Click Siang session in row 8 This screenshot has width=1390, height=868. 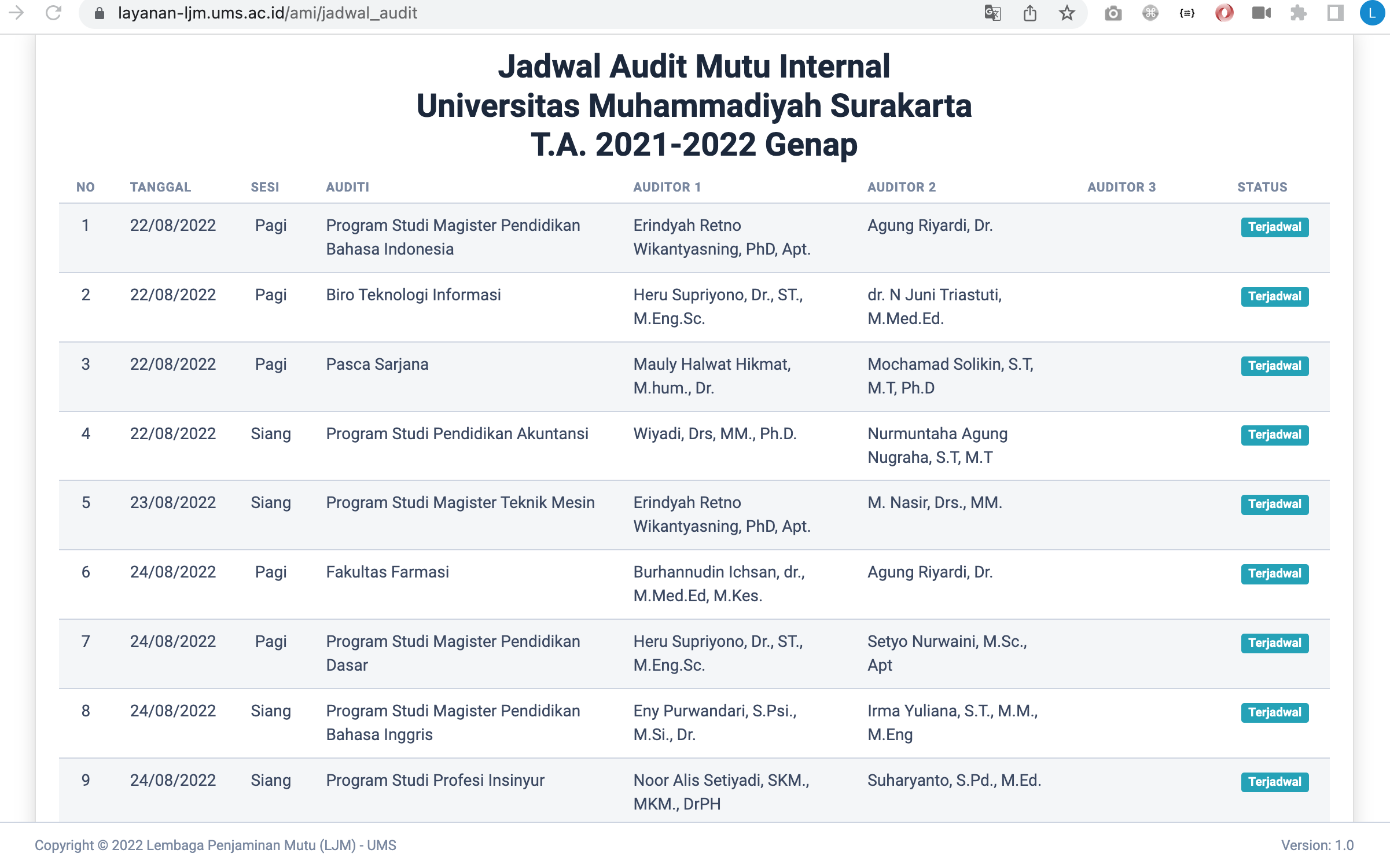click(x=271, y=711)
